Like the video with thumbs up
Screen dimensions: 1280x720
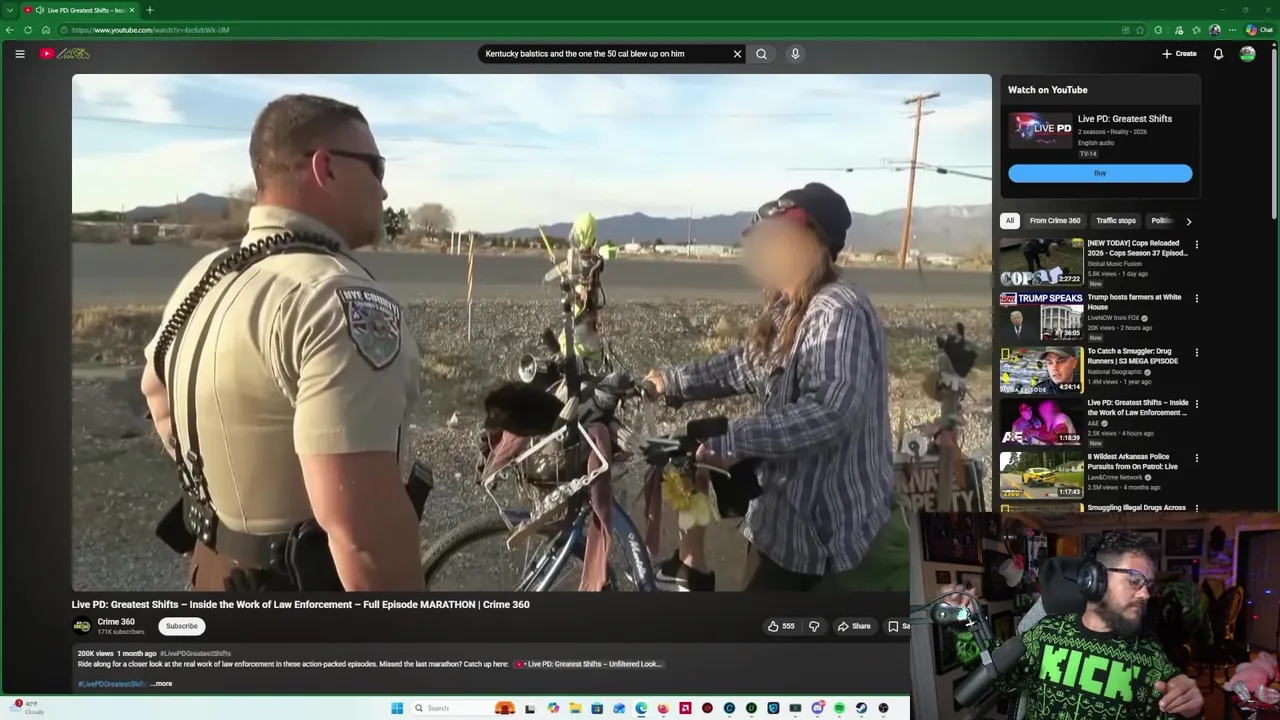pos(781,626)
